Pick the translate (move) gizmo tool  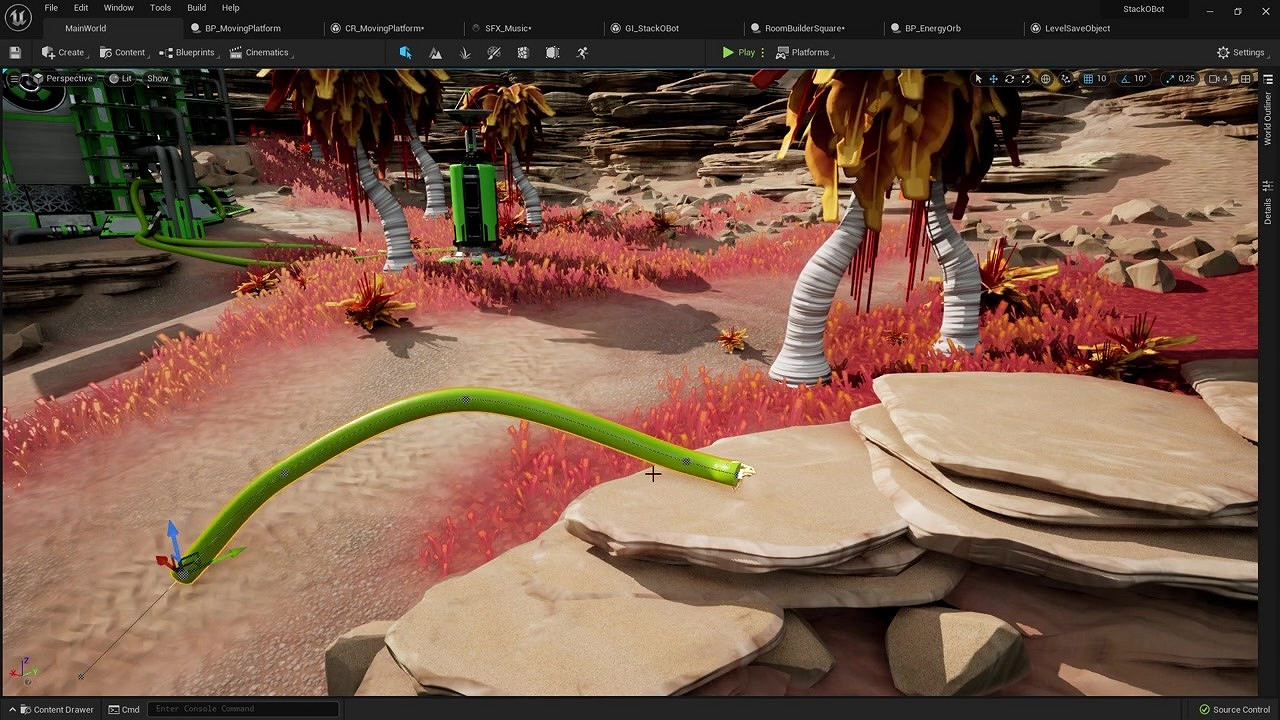993,78
